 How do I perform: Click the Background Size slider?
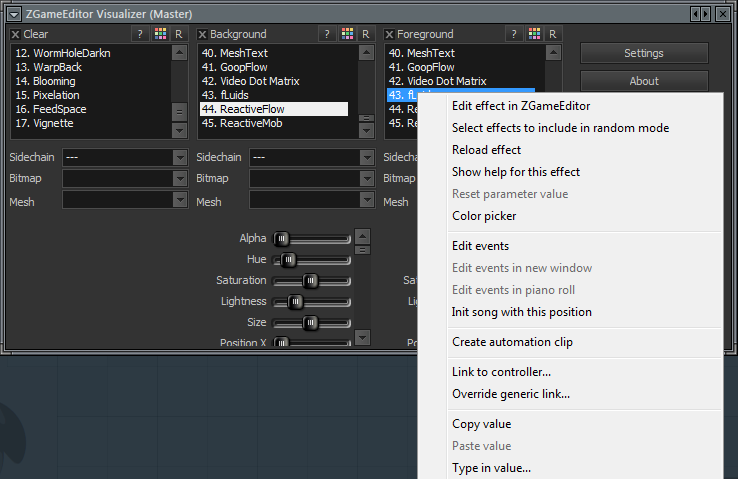(x=312, y=323)
